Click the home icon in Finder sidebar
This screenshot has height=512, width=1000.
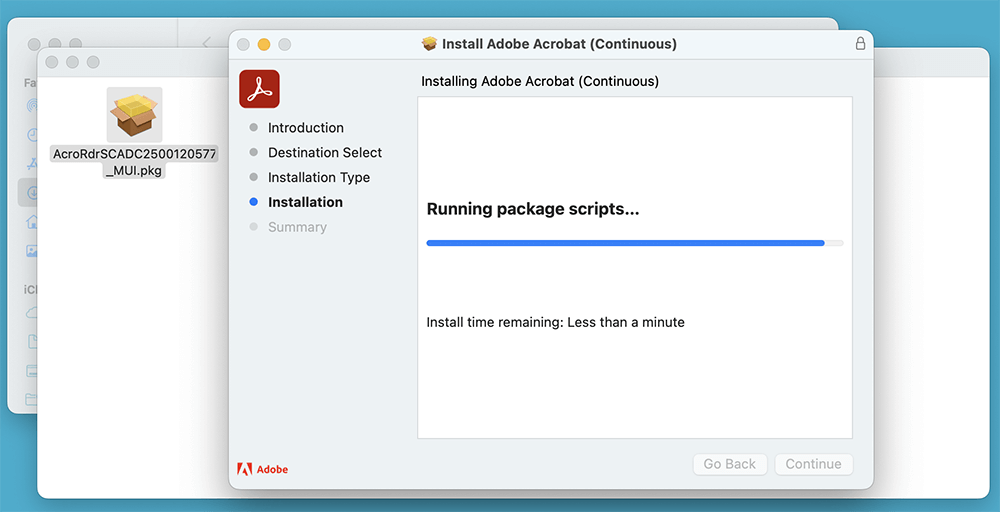(x=32, y=221)
